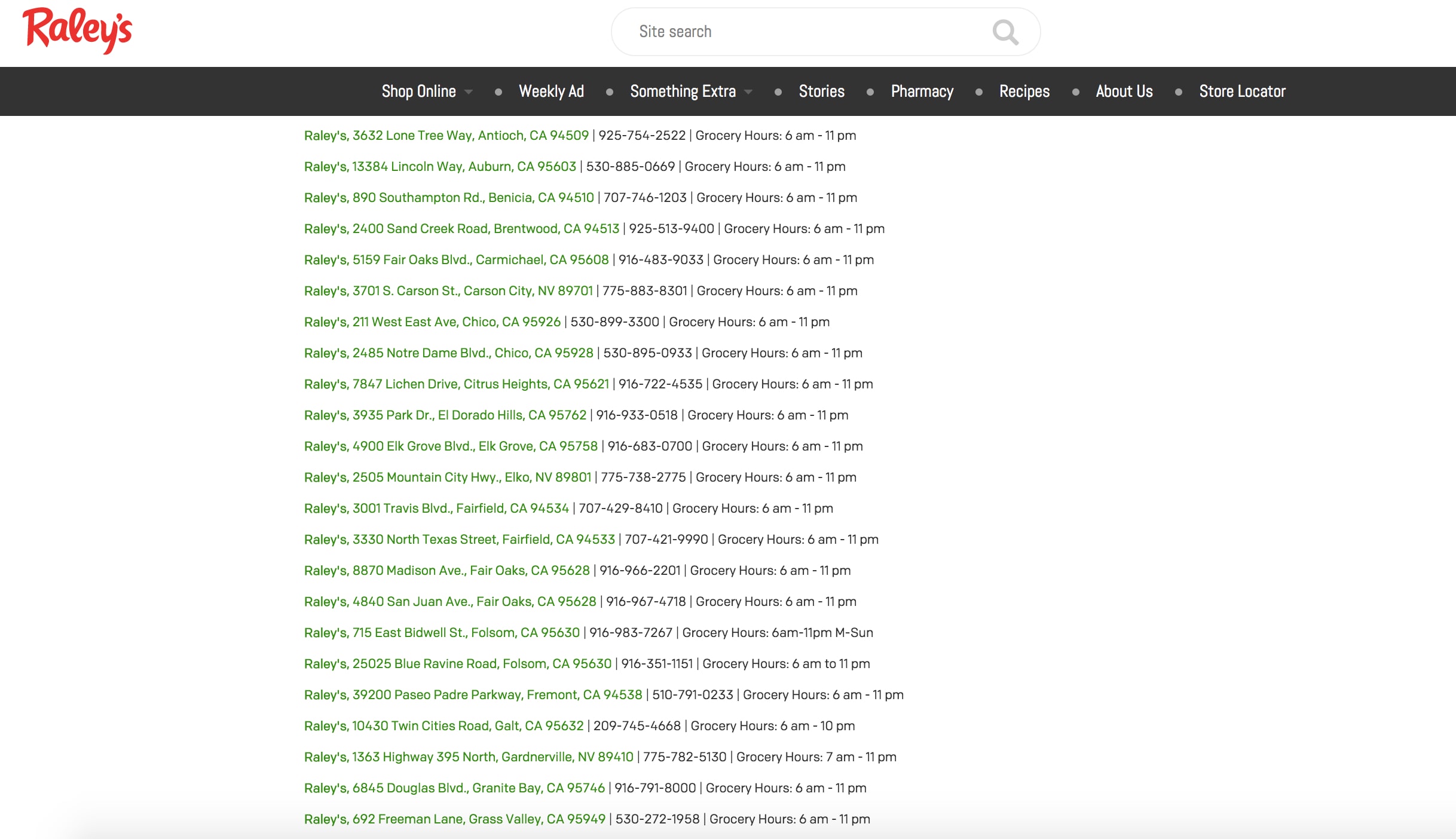Click the Raley's logo
The height and width of the screenshot is (839, 1456).
tap(77, 31)
